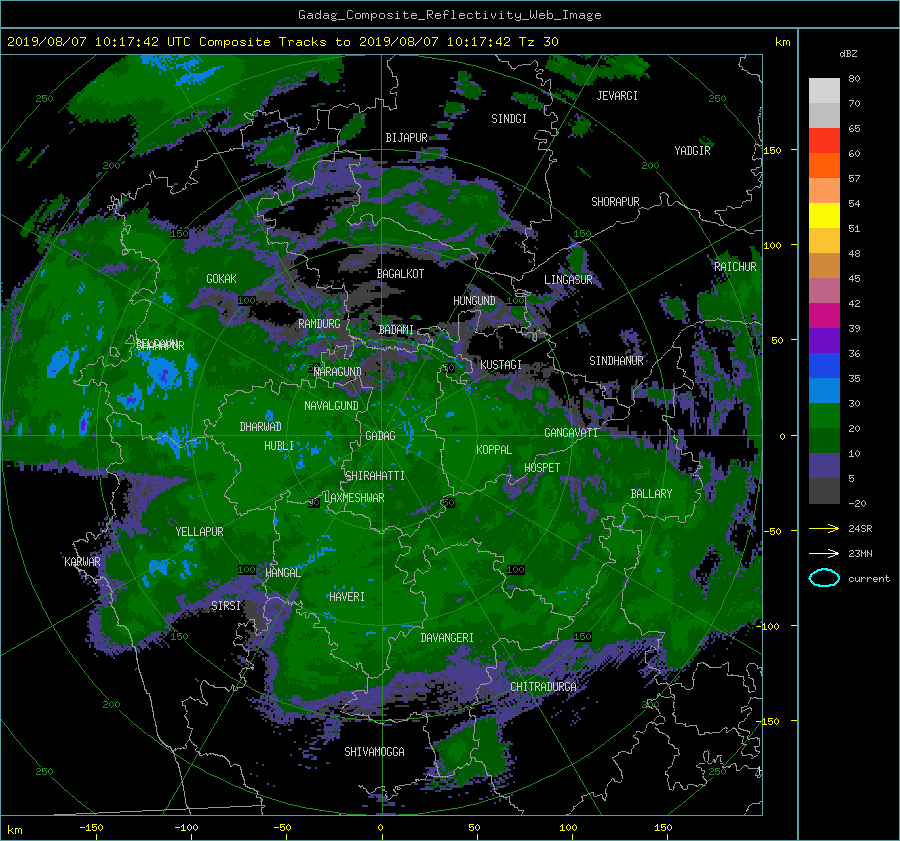Click the BALLARY city label
This screenshot has height=841, width=900.
click(x=651, y=494)
